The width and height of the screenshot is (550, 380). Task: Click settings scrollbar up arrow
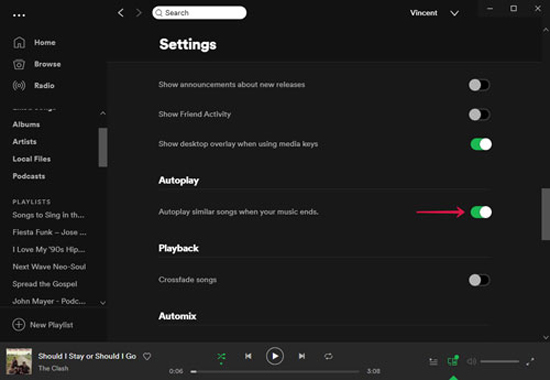tap(546, 30)
